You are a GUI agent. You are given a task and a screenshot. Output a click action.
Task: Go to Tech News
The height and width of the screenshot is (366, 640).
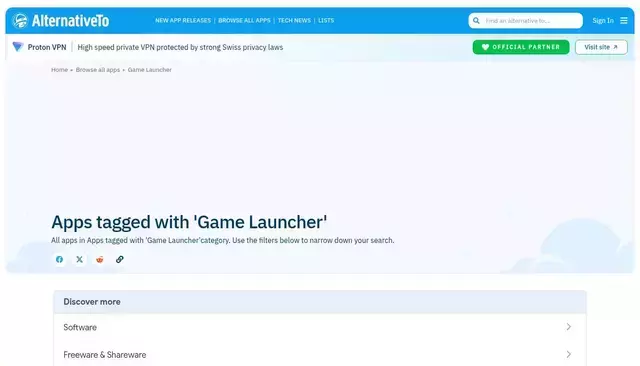click(x=294, y=20)
